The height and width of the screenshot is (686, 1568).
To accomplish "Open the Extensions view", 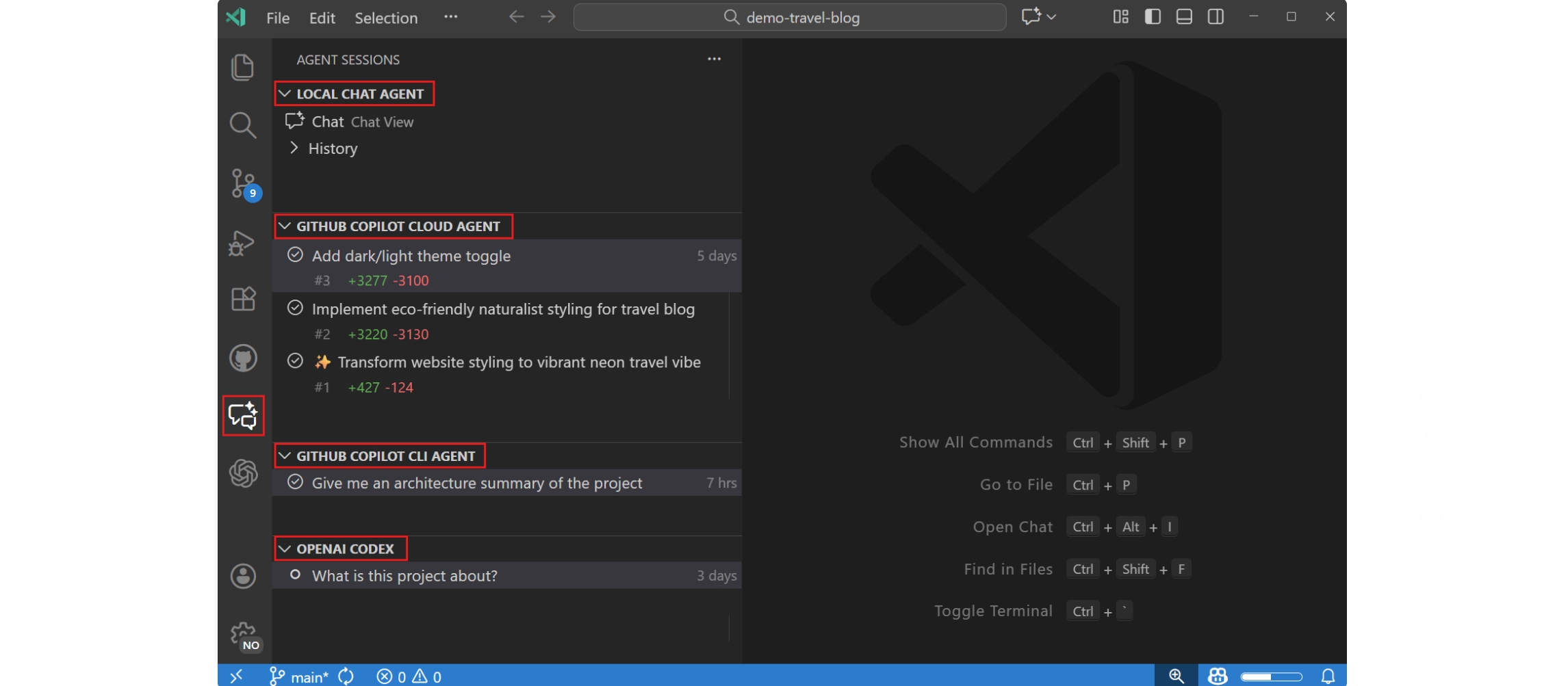I will point(242,300).
